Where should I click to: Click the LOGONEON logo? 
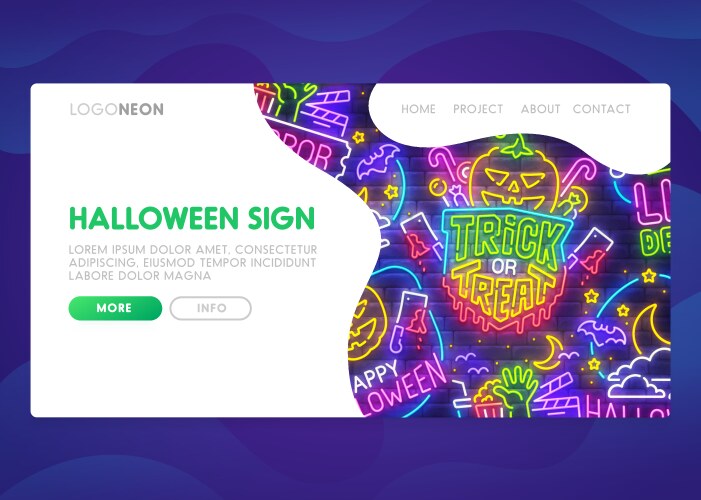pos(117,109)
